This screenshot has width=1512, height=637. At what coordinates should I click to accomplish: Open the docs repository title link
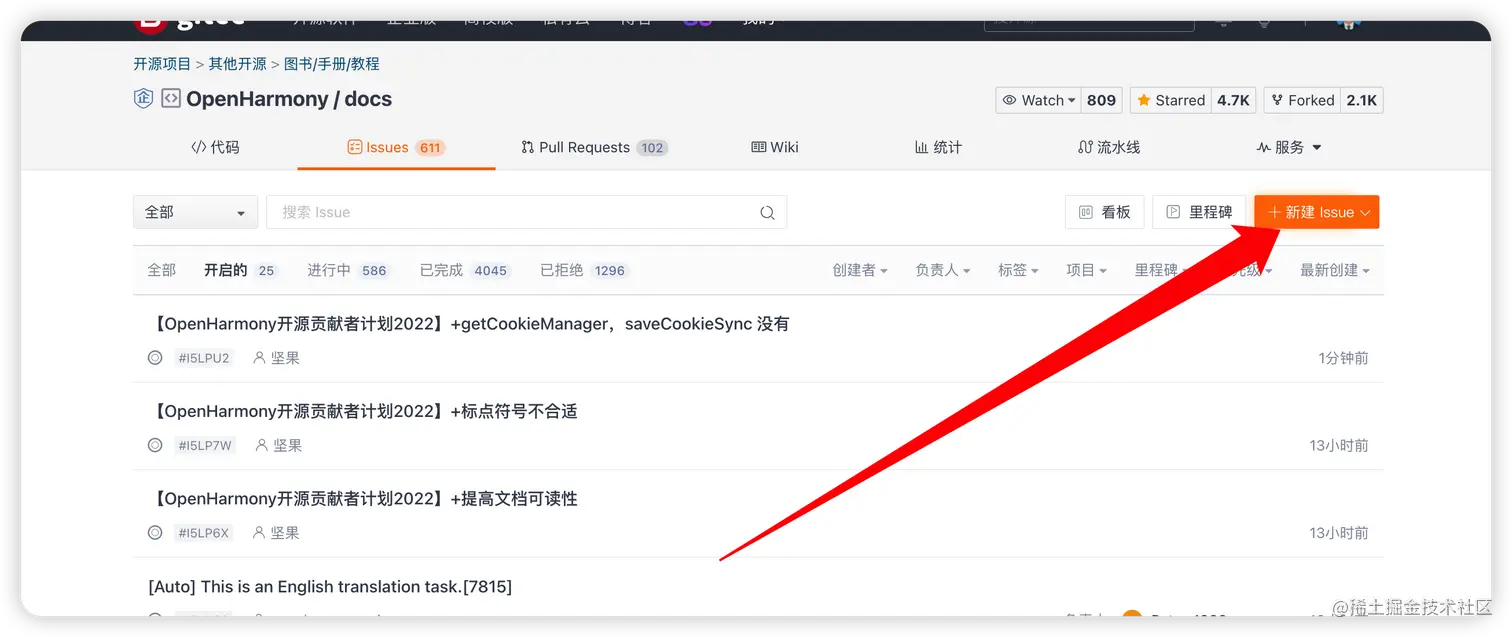[368, 99]
